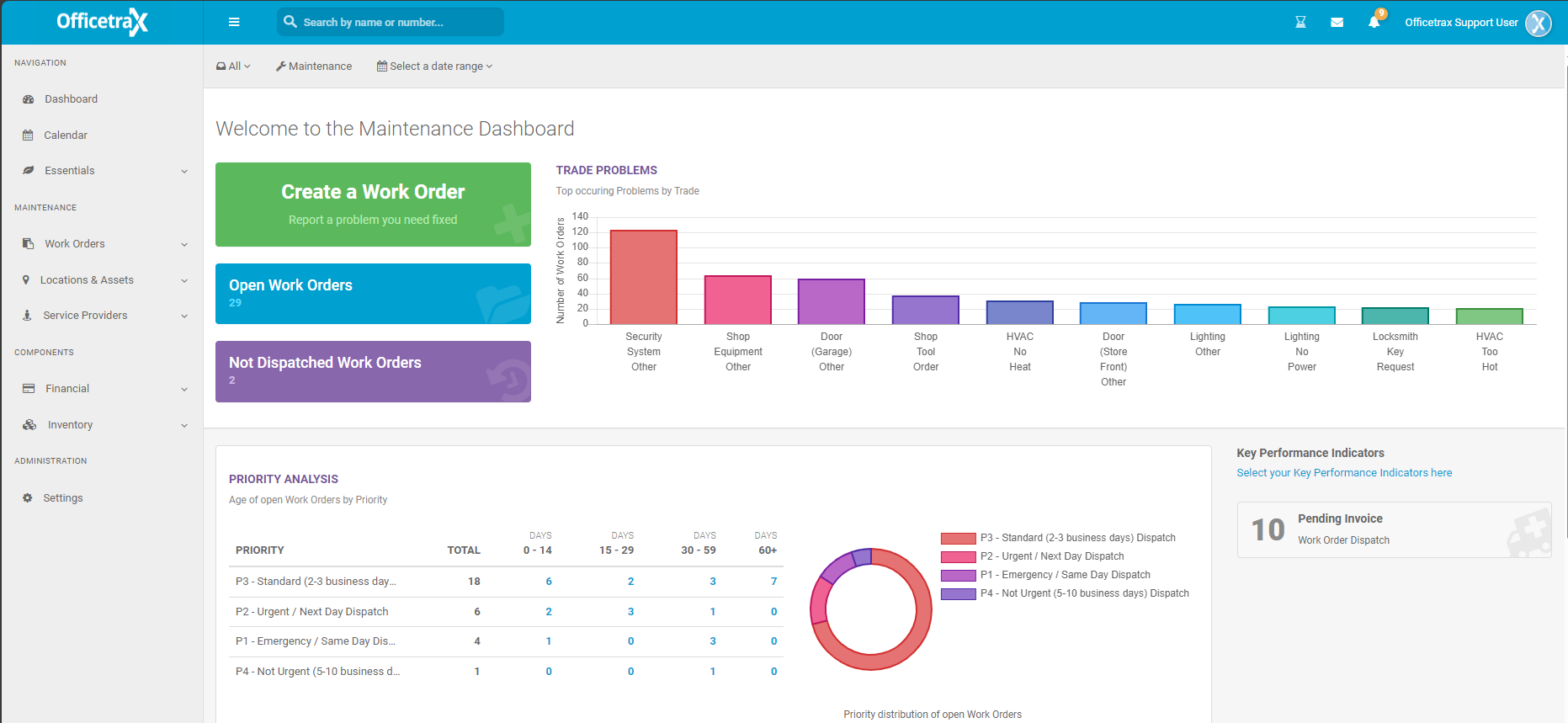The height and width of the screenshot is (723, 1568).
Task: Open the Select a date range dropdown
Action: click(x=434, y=66)
